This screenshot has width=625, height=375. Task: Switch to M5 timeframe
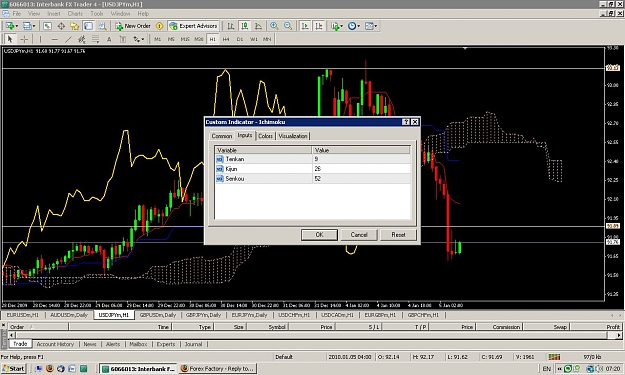coord(171,39)
